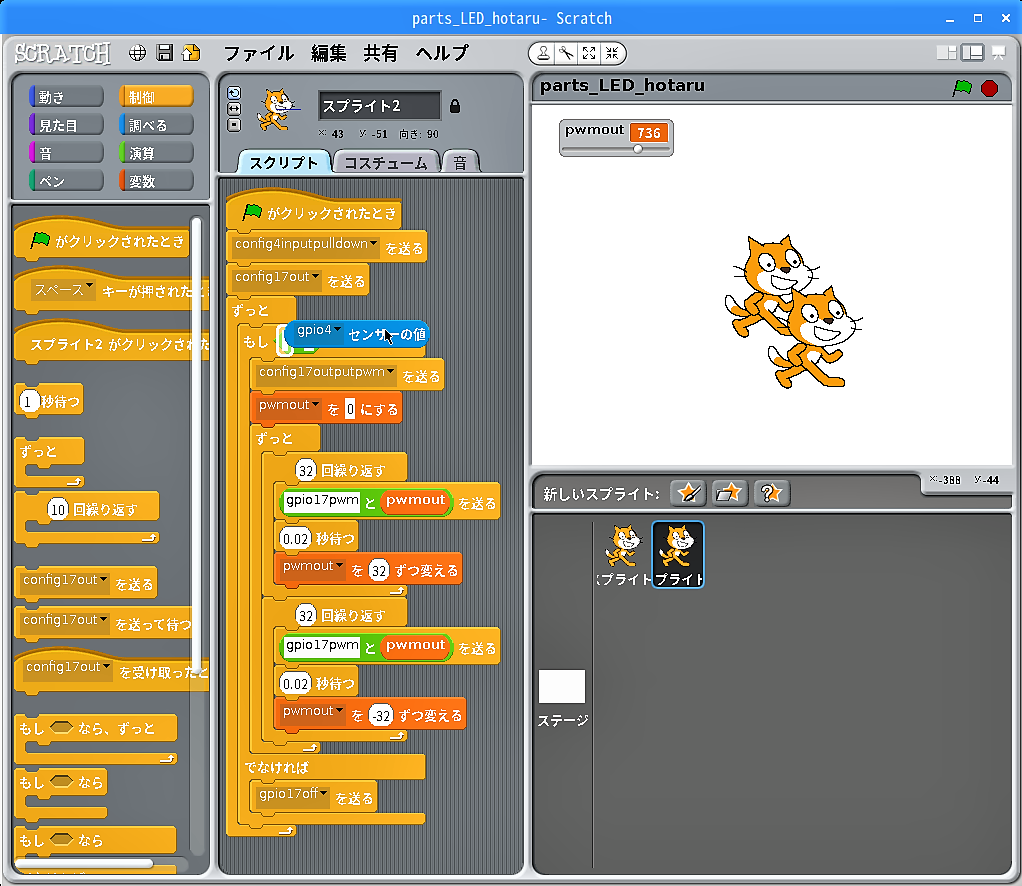Get a surprise sprite
1022x886 pixels.
(771, 493)
